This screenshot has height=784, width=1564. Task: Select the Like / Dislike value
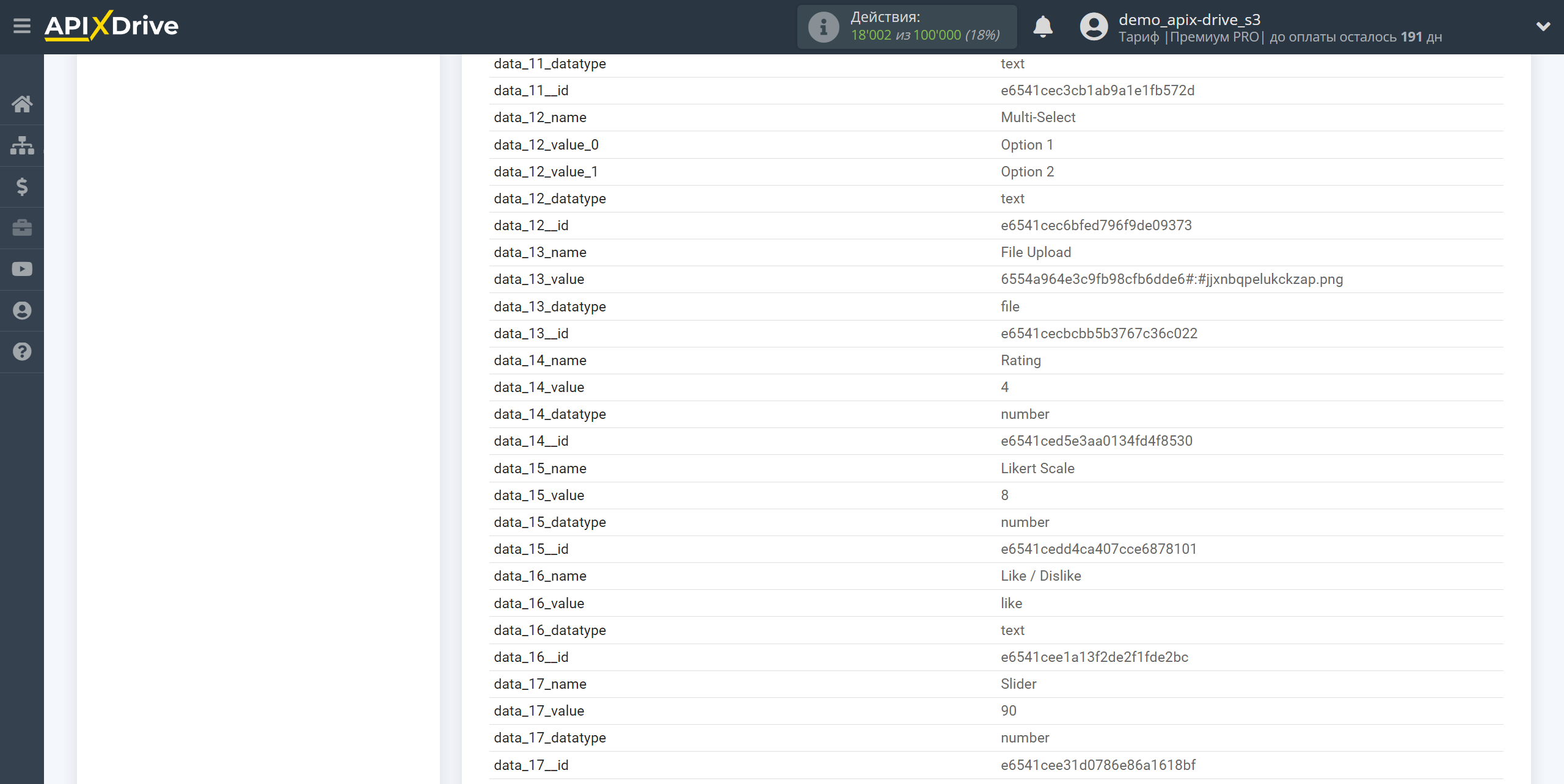pyautogui.click(x=1040, y=576)
